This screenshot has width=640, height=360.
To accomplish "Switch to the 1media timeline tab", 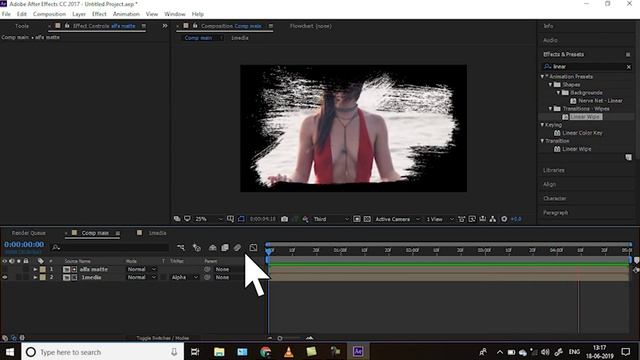I will tap(157, 233).
